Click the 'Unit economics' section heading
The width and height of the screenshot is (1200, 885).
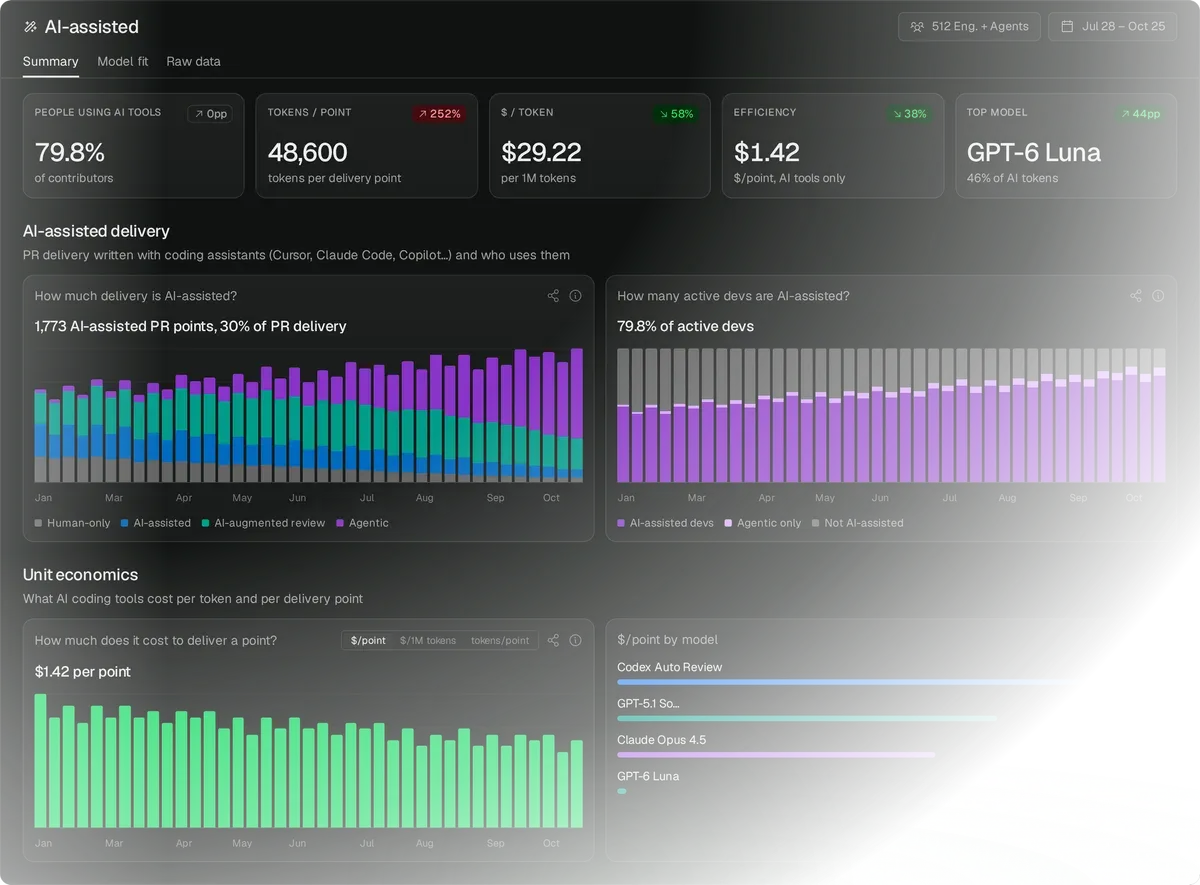81,575
